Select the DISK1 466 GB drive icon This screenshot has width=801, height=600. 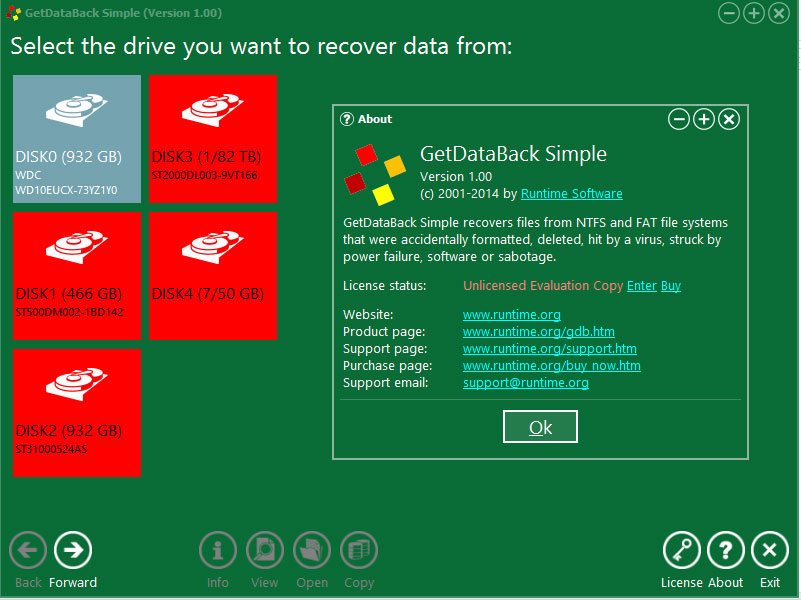click(76, 275)
